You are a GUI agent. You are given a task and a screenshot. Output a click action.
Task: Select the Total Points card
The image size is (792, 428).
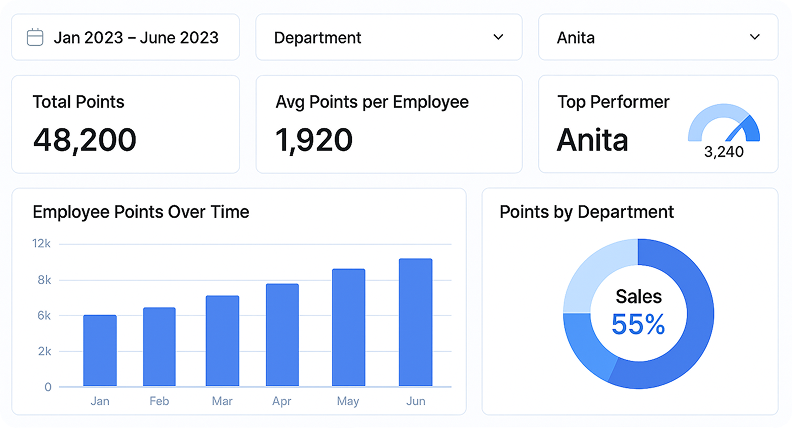pos(125,124)
